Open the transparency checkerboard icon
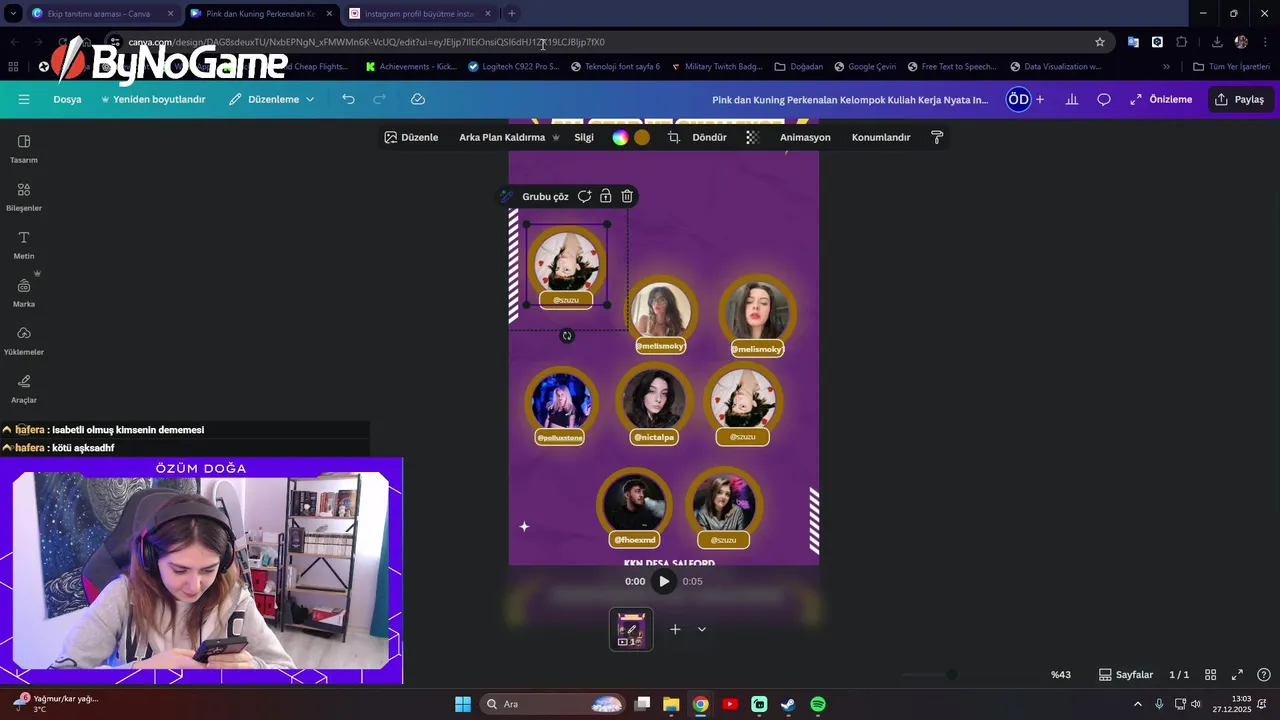 (x=752, y=137)
